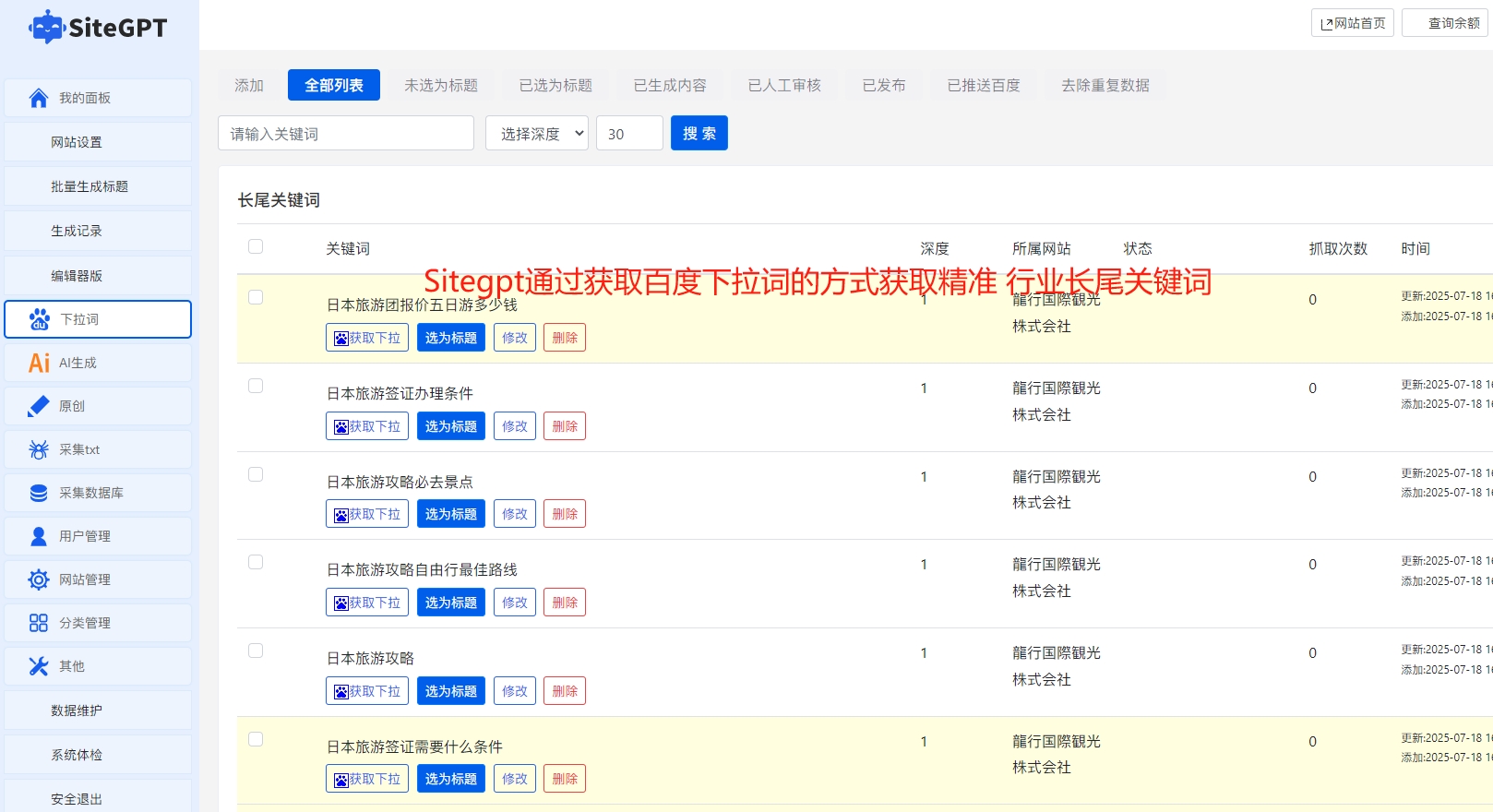The image size is (1493, 812).
Task: Click the spider icon beside 采集txt
Action: pyautogui.click(x=39, y=449)
